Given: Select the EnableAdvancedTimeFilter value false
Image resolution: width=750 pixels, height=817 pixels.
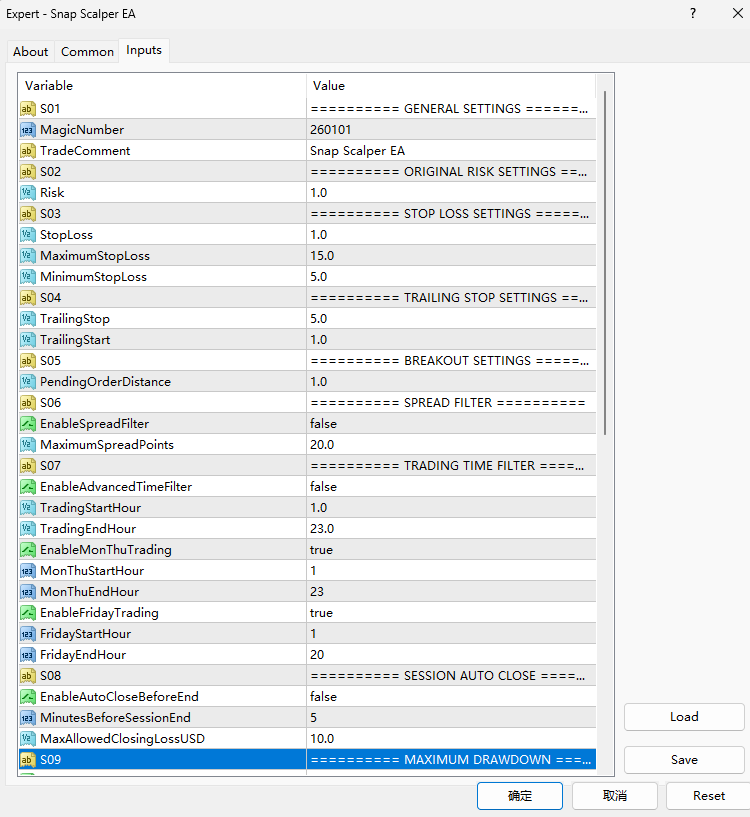Looking at the screenshot, I should point(323,487).
